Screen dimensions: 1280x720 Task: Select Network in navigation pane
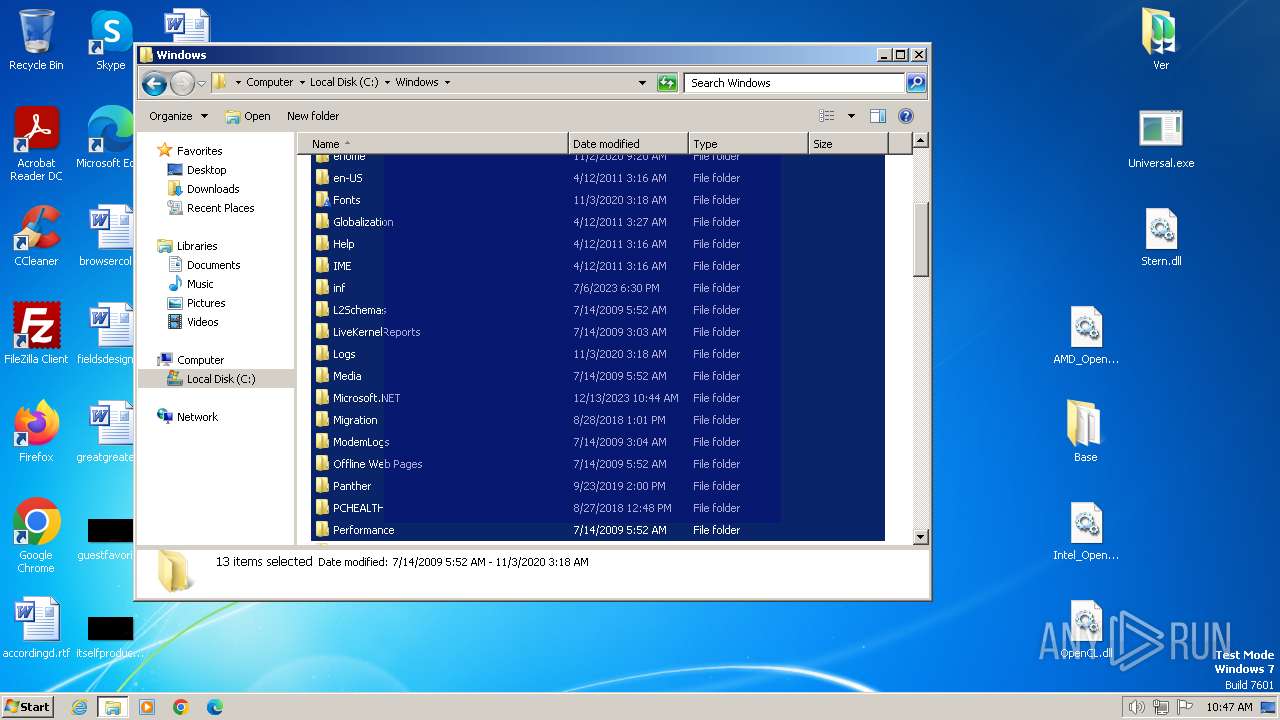197,417
